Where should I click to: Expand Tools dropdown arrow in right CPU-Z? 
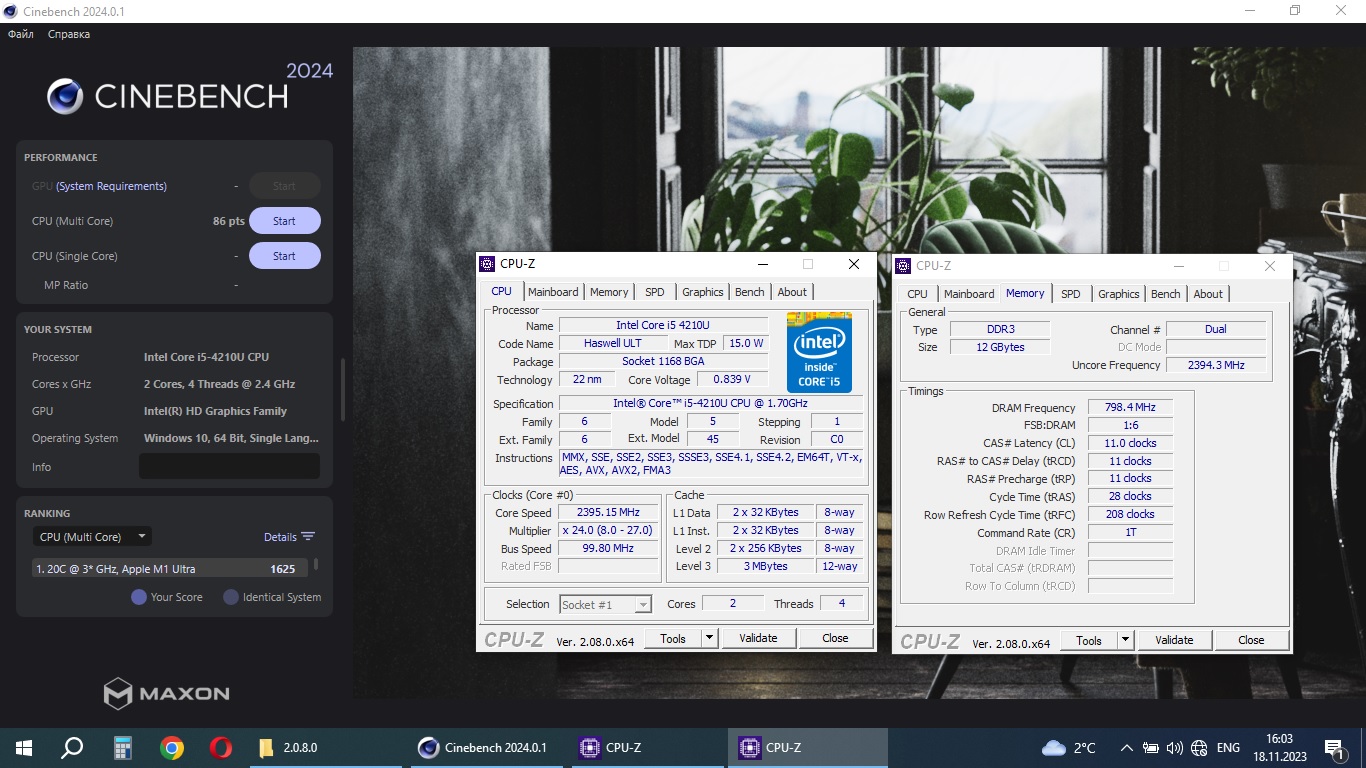click(1125, 640)
